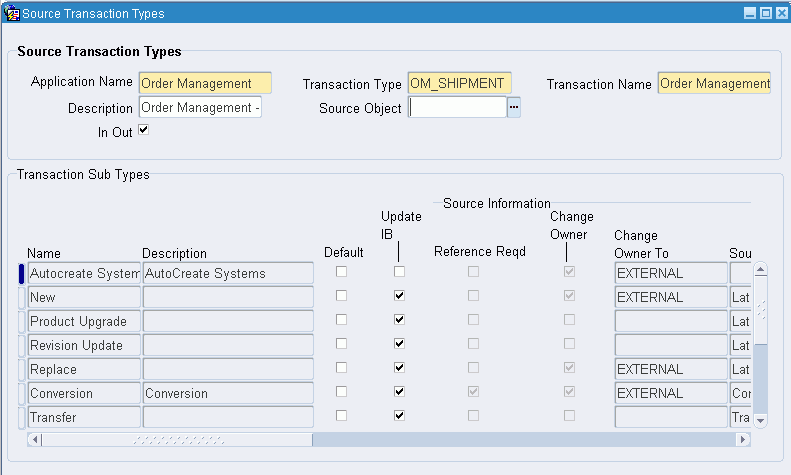Select the Revision Update name cell
Screen dimensions: 791x475
tap(84, 345)
